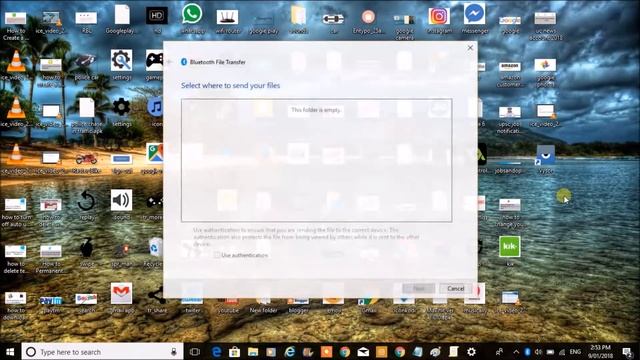The image size is (640, 360).
Task: Open the Mail app from the taskbar
Action: click(x=363, y=352)
